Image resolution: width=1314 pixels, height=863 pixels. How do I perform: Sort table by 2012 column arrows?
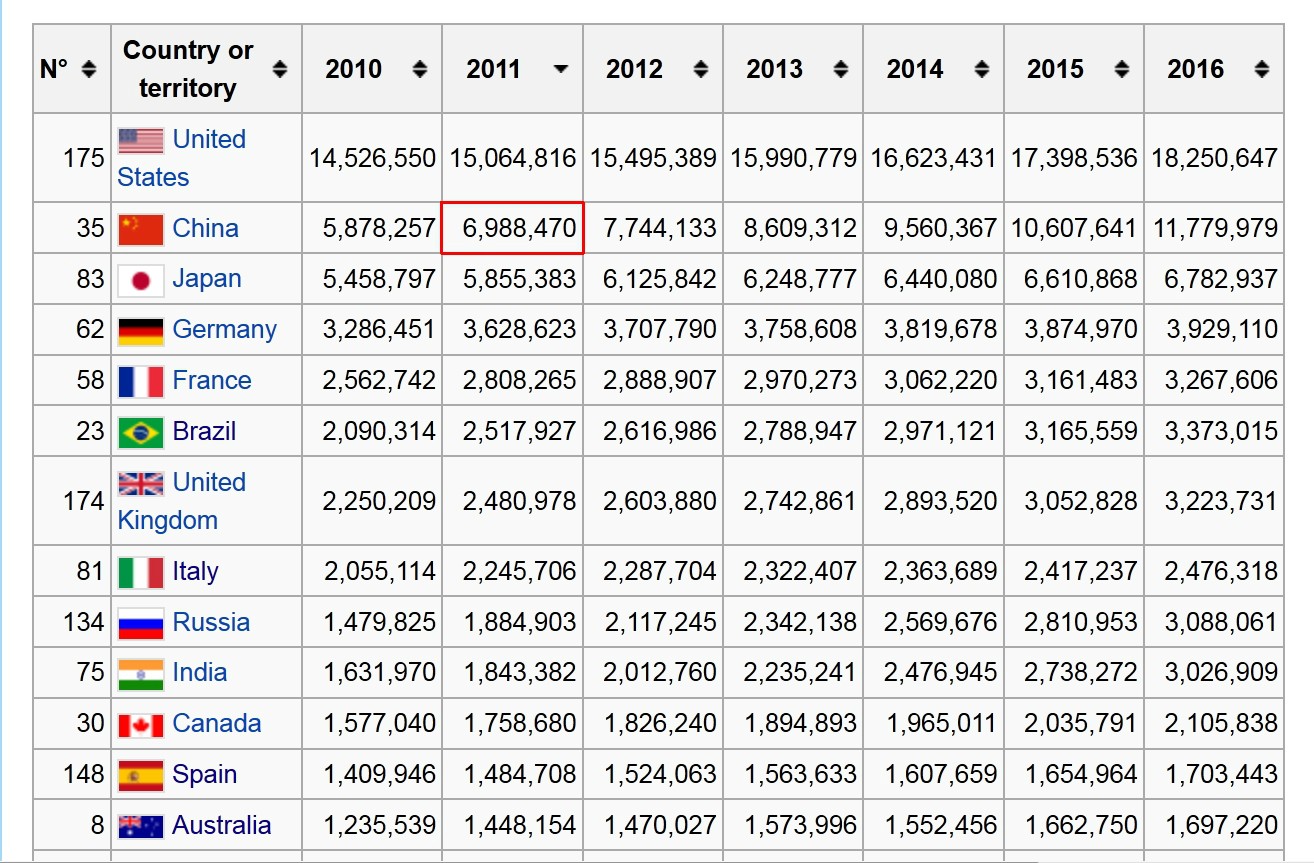pyautogui.click(x=701, y=69)
